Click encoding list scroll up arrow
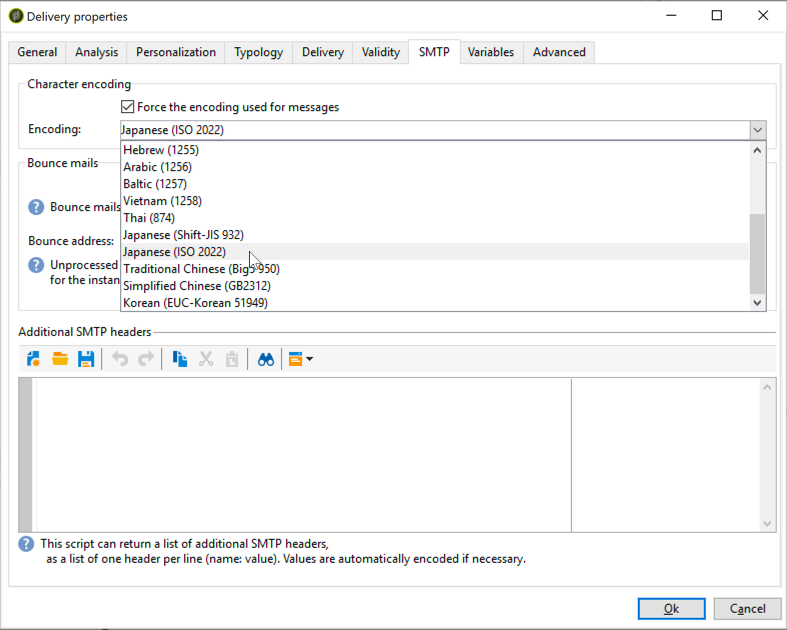This screenshot has width=787, height=630. click(x=757, y=150)
